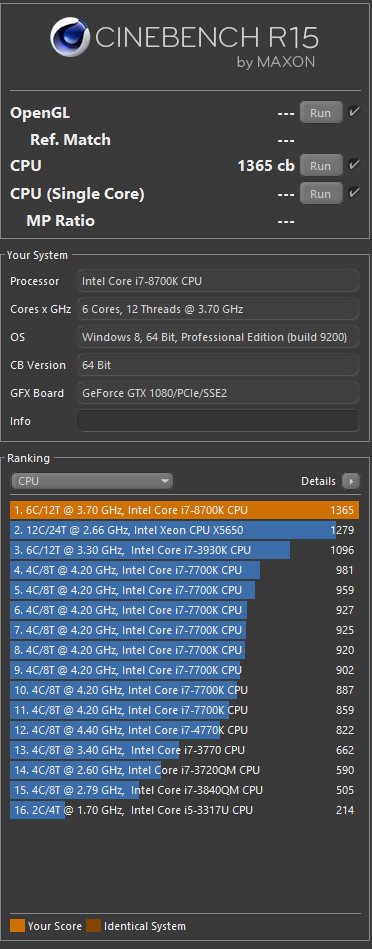Click the Cinebench sphere logo icon
Image resolution: width=372 pixels, height=949 pixels.
pyautogui.click(x=70, y=37)
